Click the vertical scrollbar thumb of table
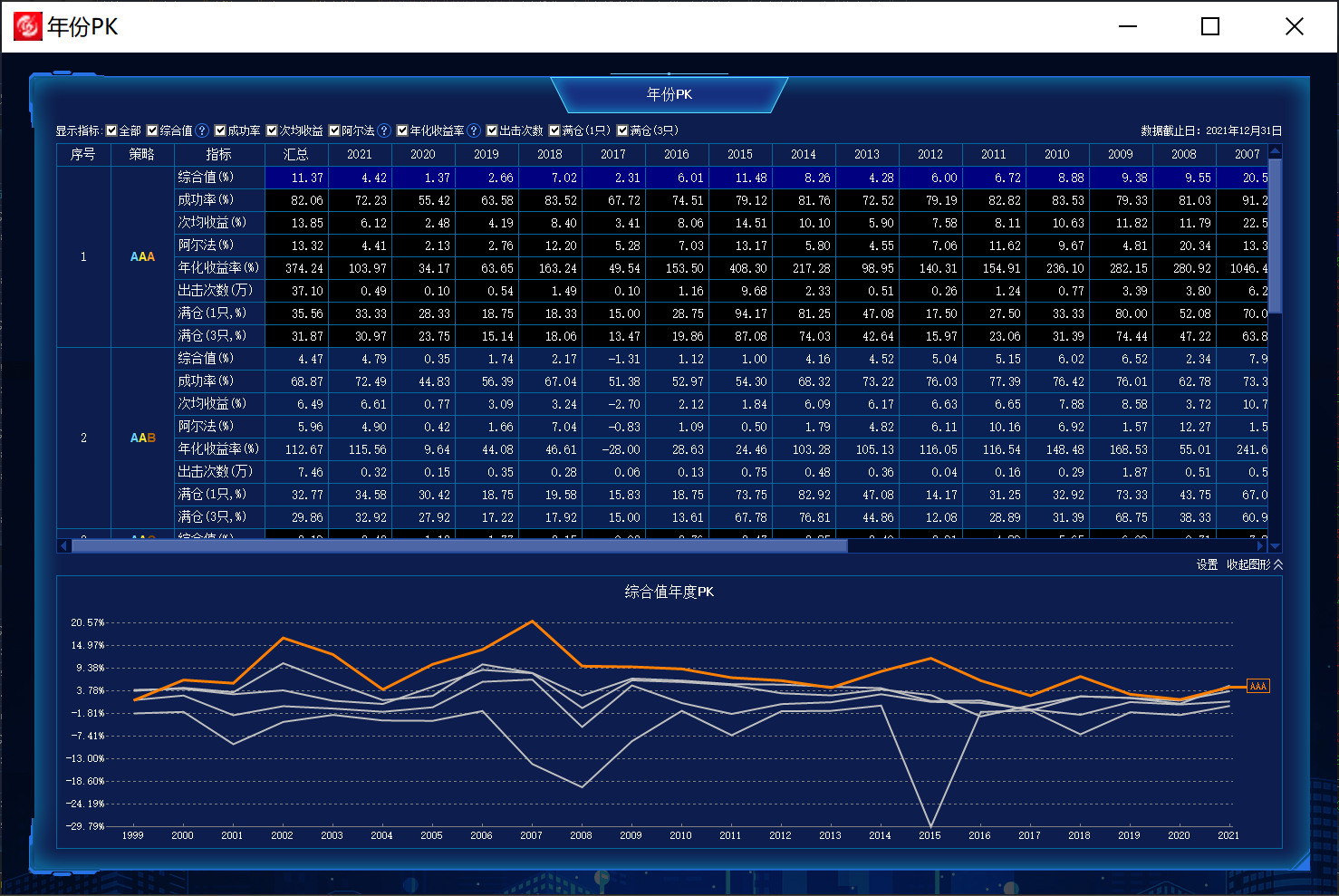The height and width of the screenshot is (896, 1339). point(1275,236)
